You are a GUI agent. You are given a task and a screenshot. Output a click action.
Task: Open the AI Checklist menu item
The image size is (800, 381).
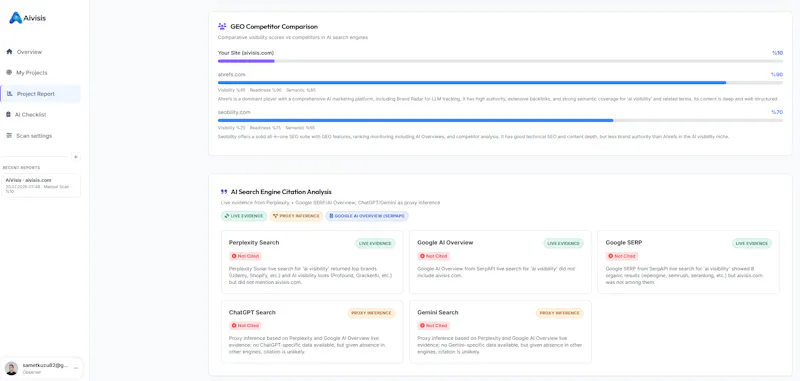40,115
